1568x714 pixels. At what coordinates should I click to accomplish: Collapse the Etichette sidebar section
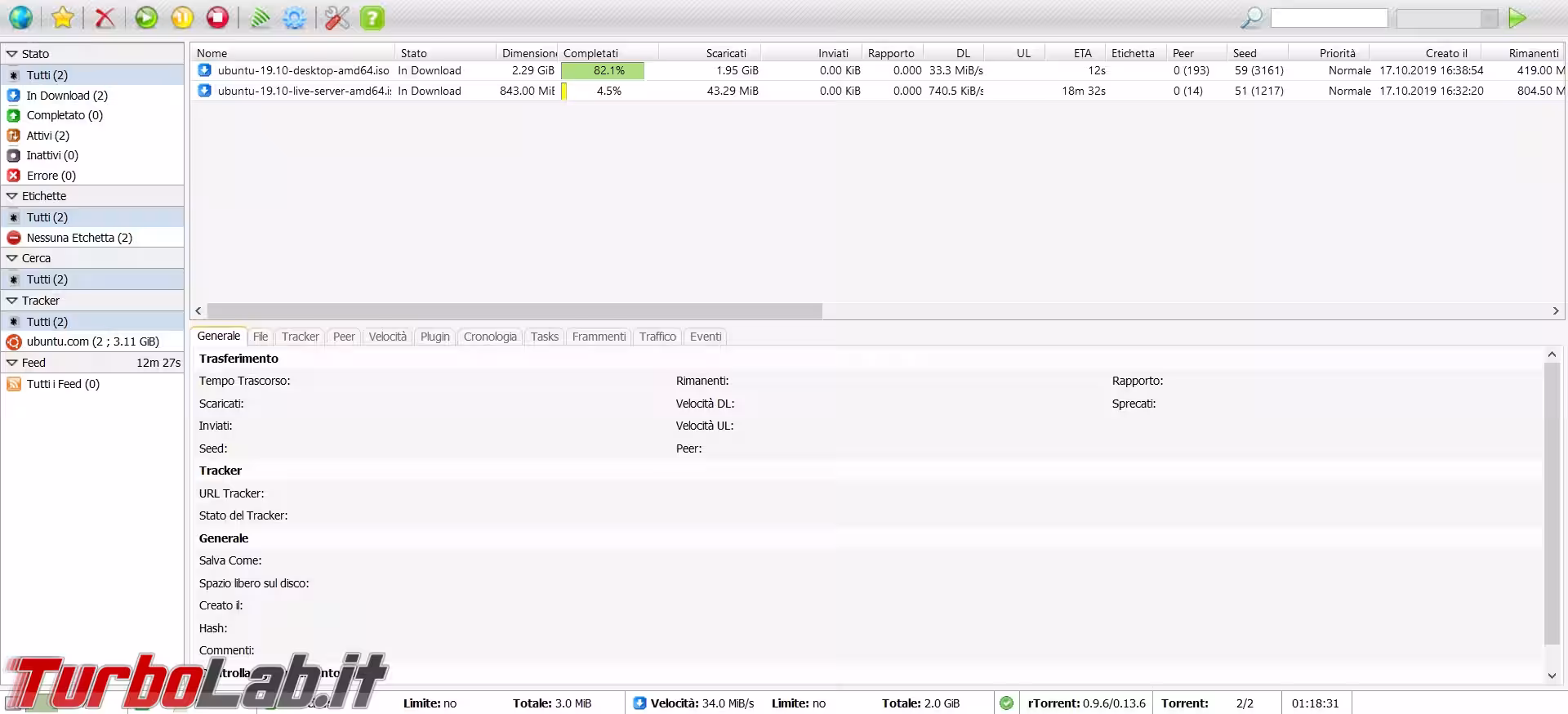pyautogui.click(x=12, y=196)
